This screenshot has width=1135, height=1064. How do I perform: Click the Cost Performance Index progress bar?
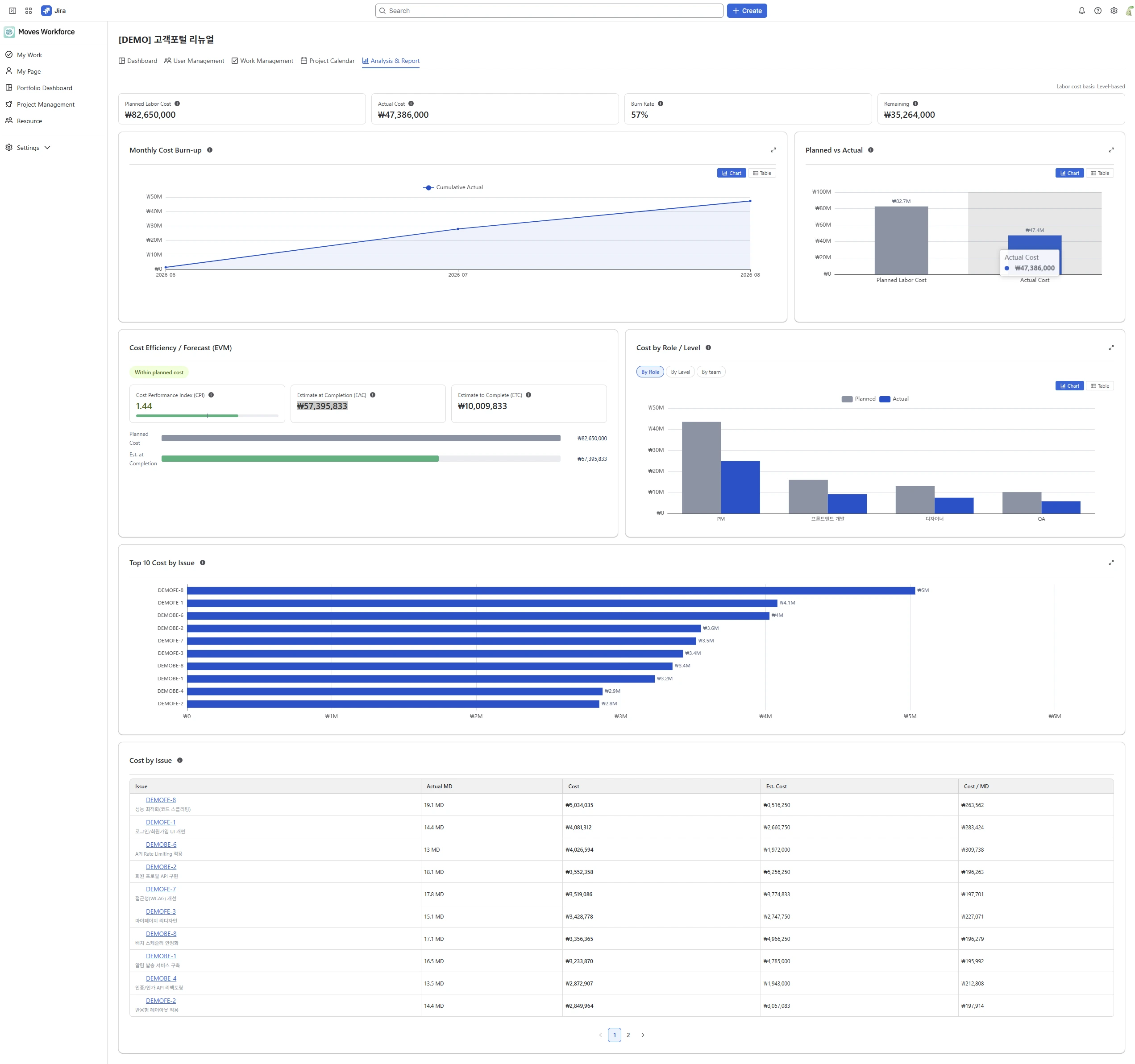pyautogui.click(x=207, y=415)
